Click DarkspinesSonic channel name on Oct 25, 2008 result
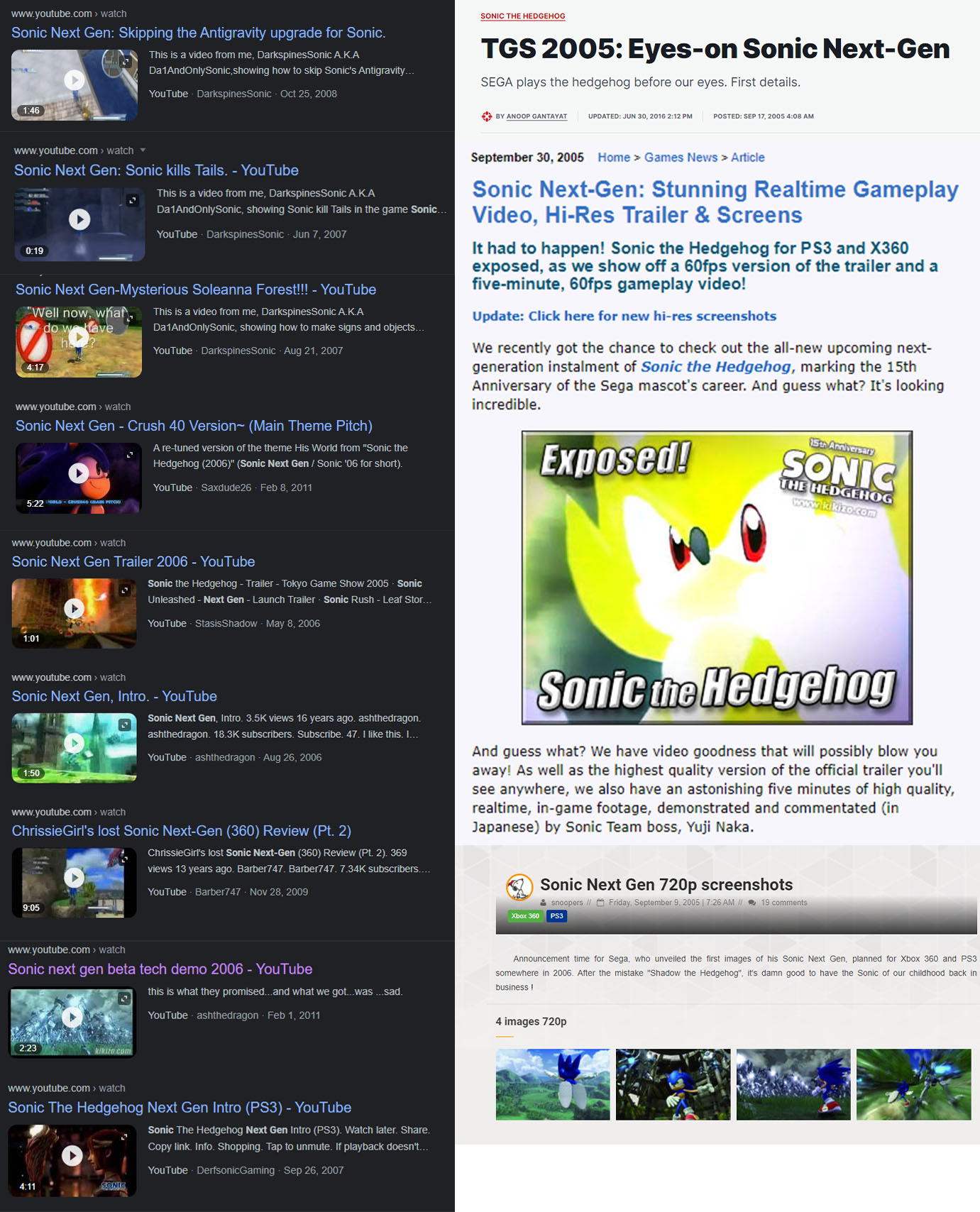980x1212 pixels. [x=234, y=94]
